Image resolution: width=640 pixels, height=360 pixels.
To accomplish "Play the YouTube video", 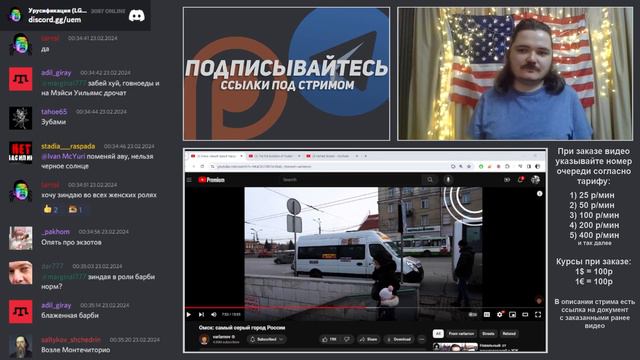I will (x=189, y=314).
